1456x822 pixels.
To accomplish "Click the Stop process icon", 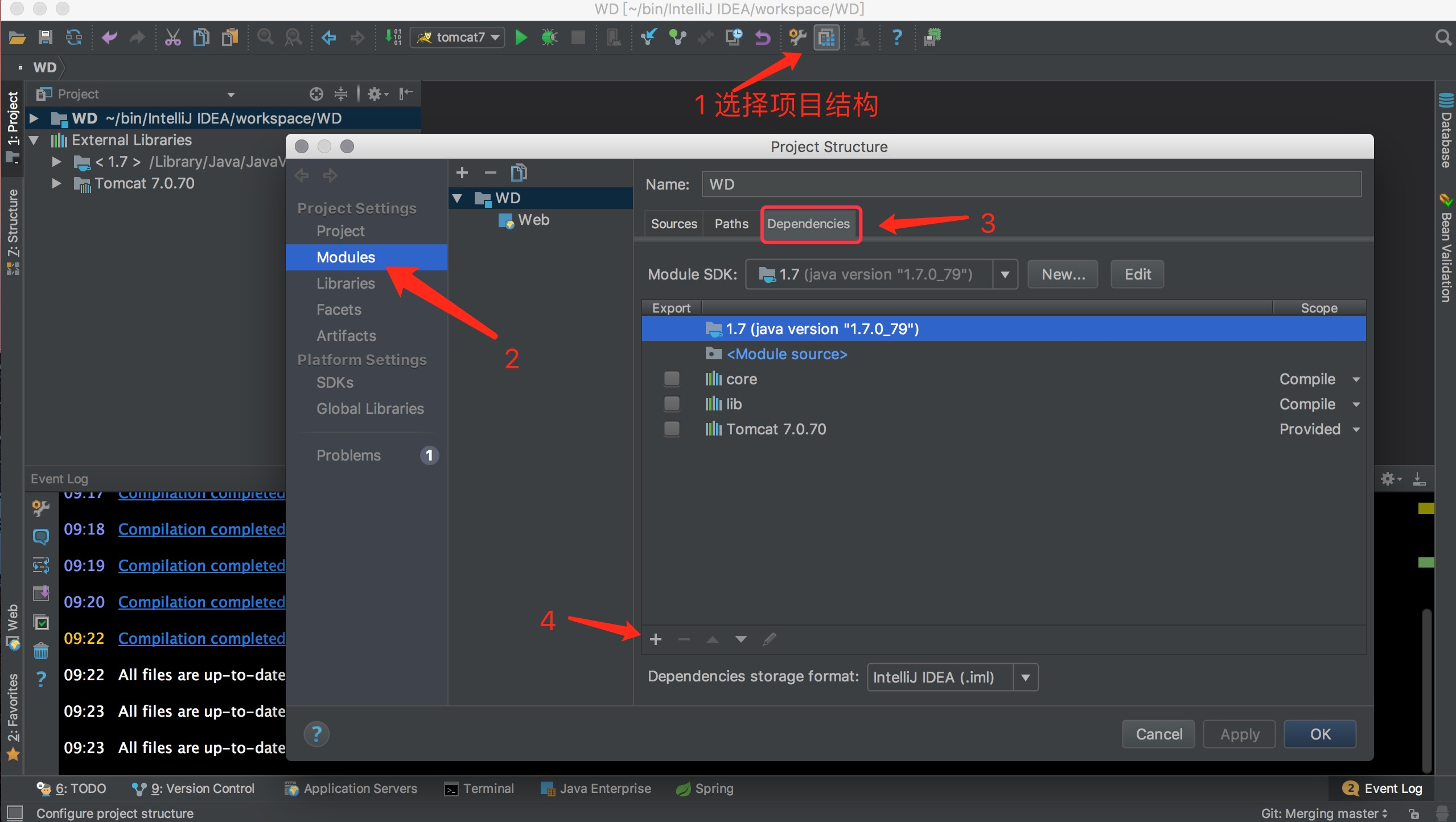I will (x=578, y=37).
